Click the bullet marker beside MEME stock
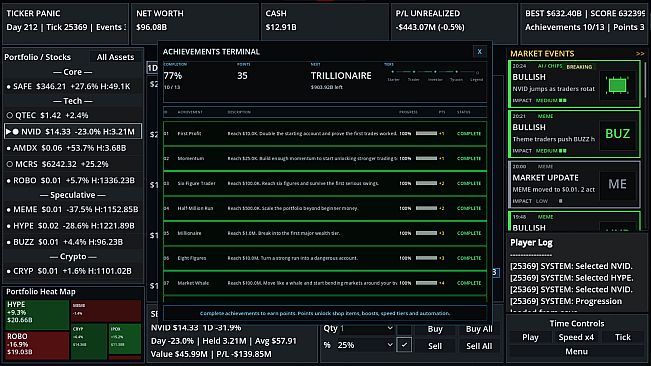This screenshot has height=366, width=651. pyautogui.click(x=9, y=210)
